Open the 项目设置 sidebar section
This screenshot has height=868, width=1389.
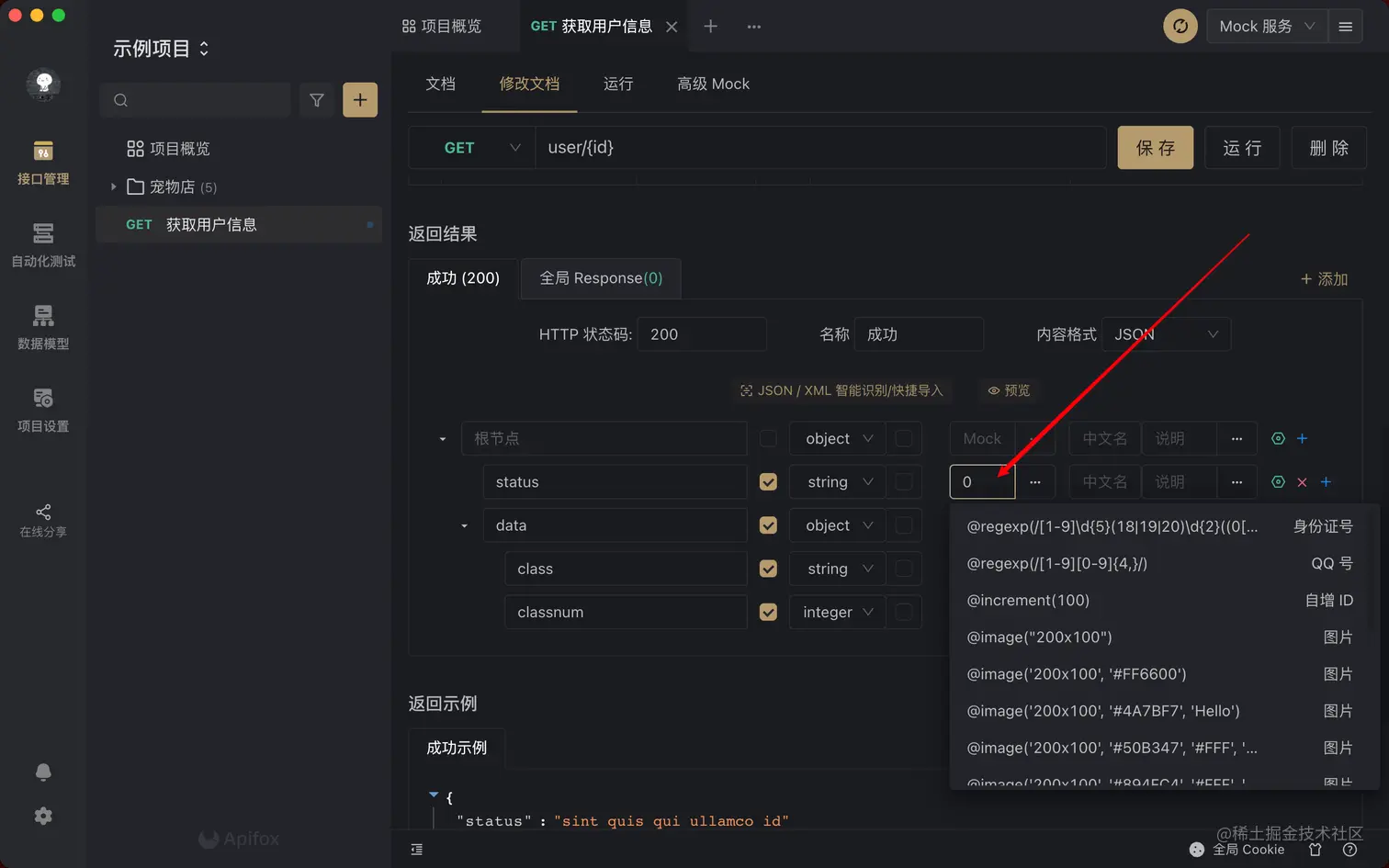43,411
